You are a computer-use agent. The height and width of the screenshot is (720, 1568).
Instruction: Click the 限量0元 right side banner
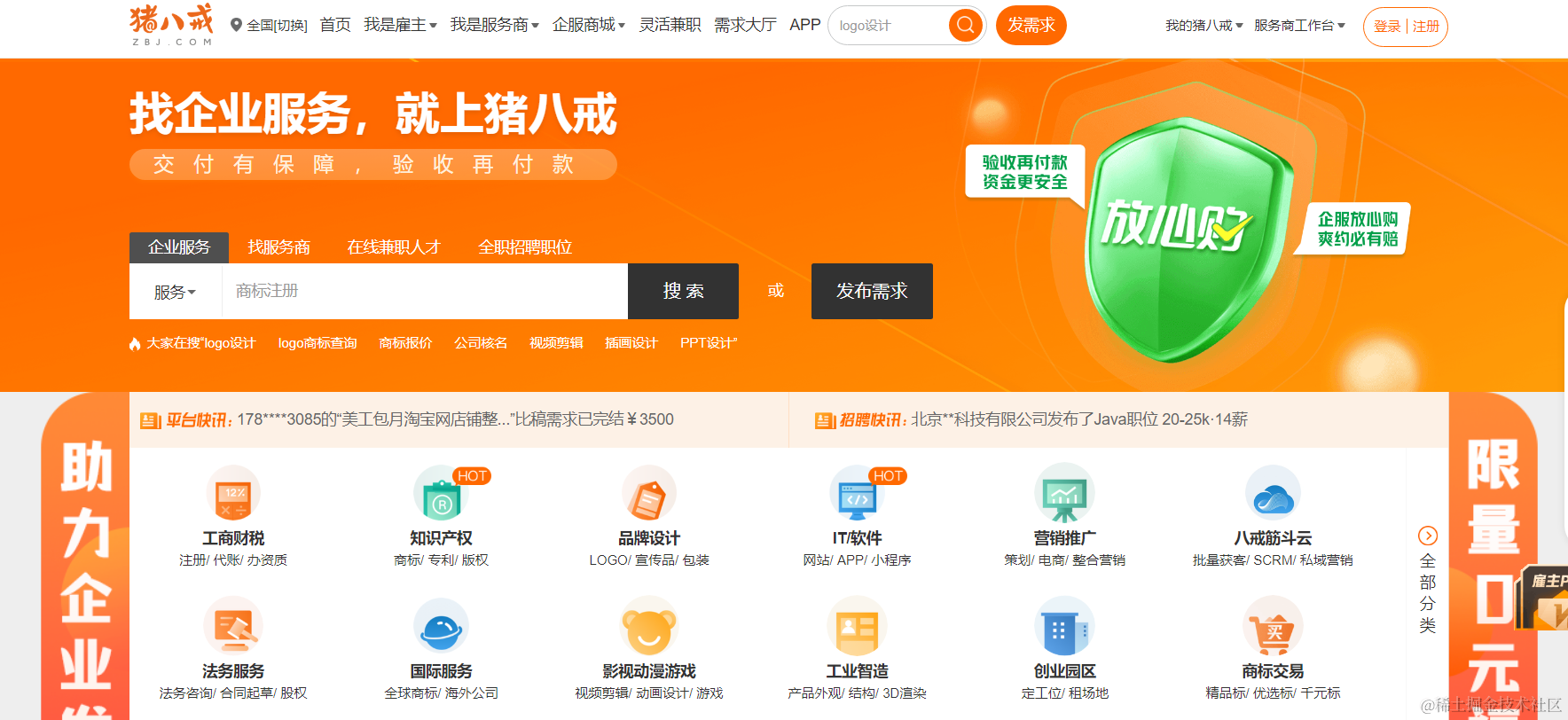pos(1494,557)
